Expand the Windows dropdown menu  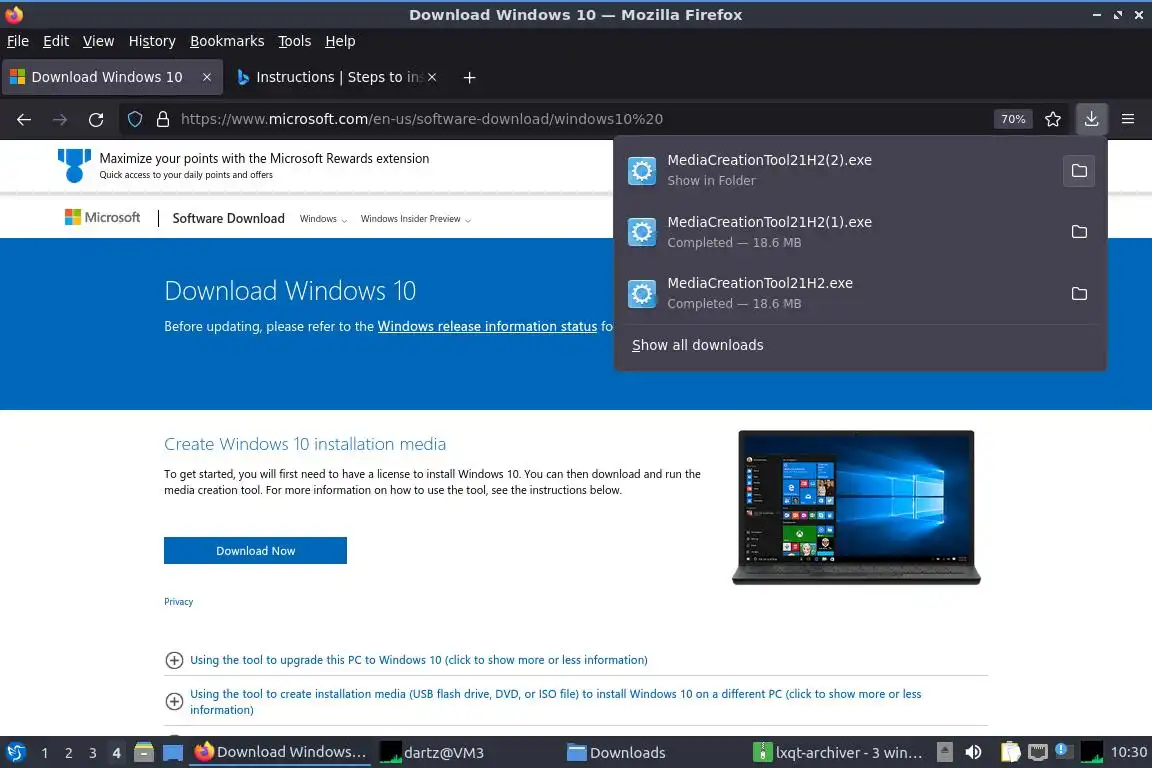(323, 219)
